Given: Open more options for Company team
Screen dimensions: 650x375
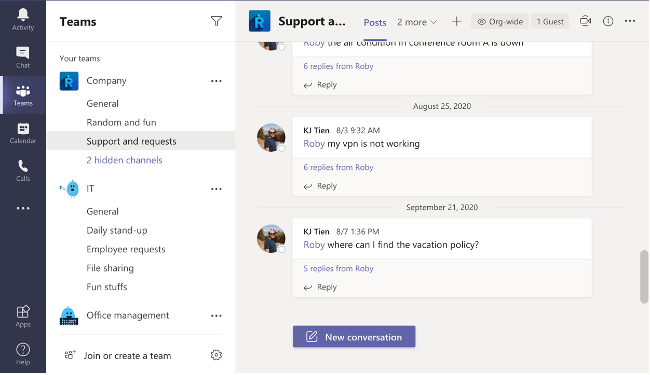Looking at the screenshot, I should tap(216, 81).
